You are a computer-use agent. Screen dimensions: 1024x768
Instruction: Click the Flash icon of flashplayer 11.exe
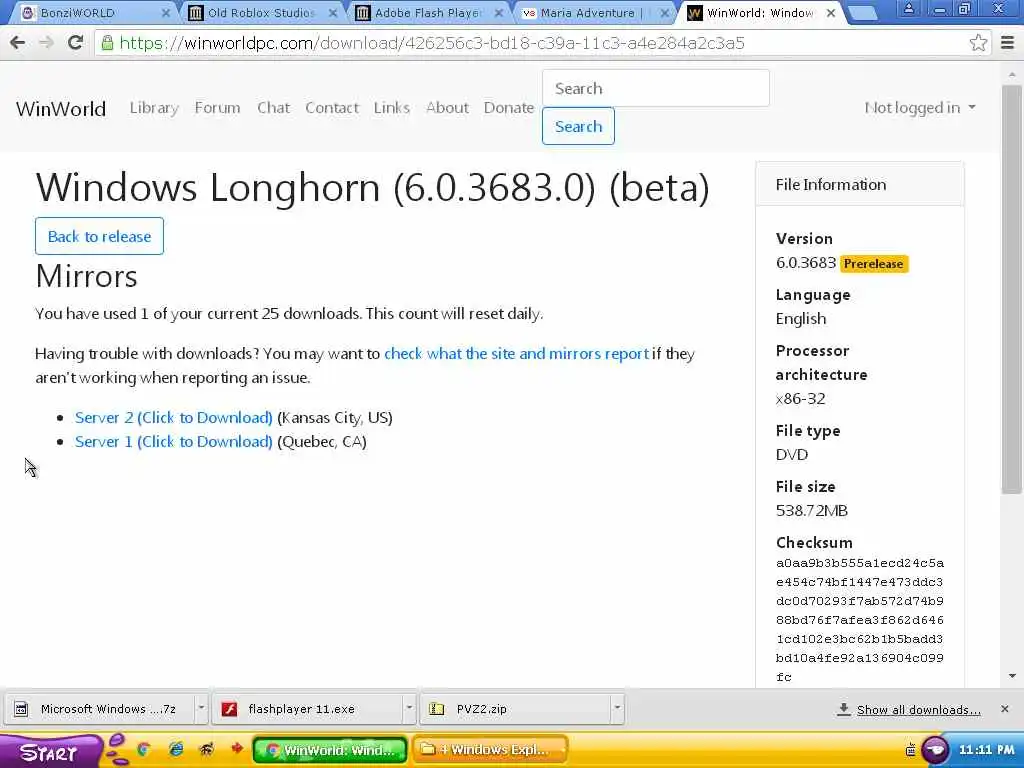(x=229, y=709)
